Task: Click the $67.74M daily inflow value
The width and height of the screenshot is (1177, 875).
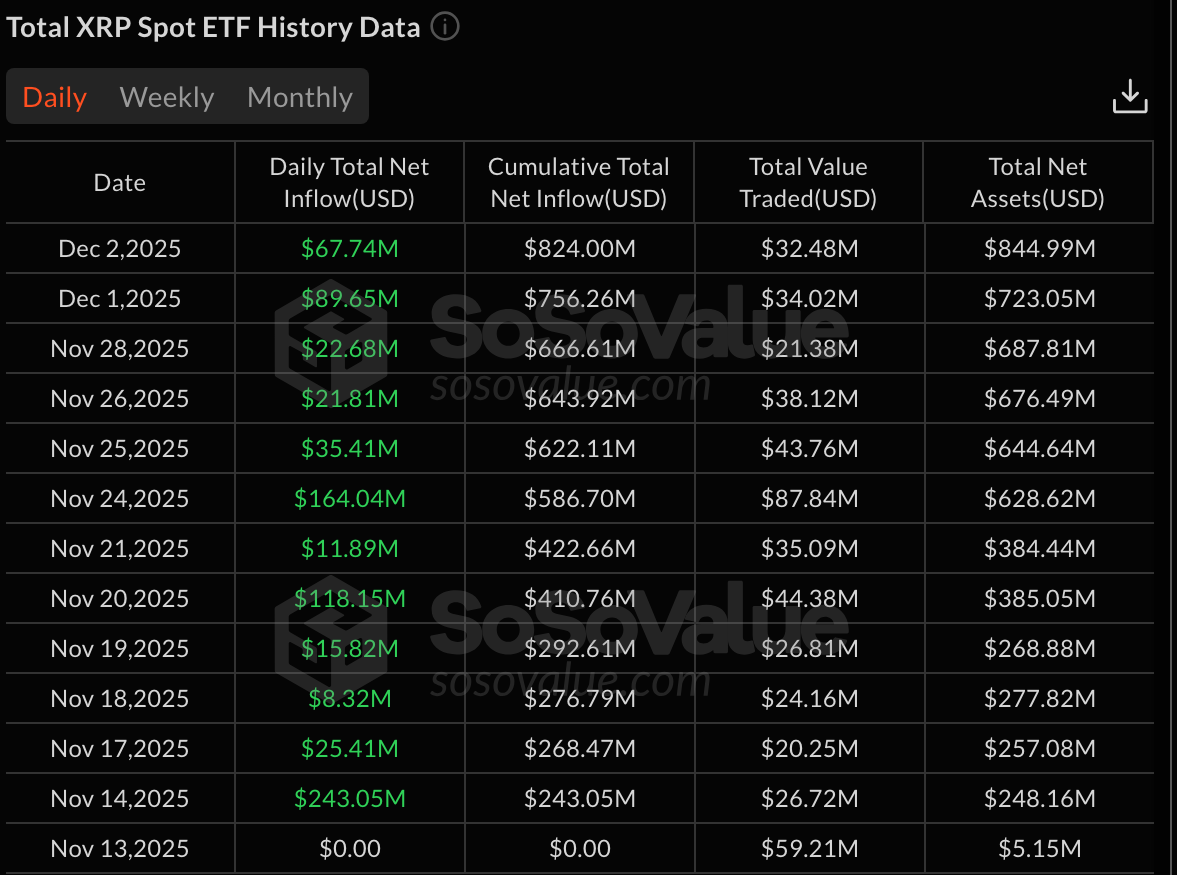Action: pyautogui.click(x=350, y=248)
